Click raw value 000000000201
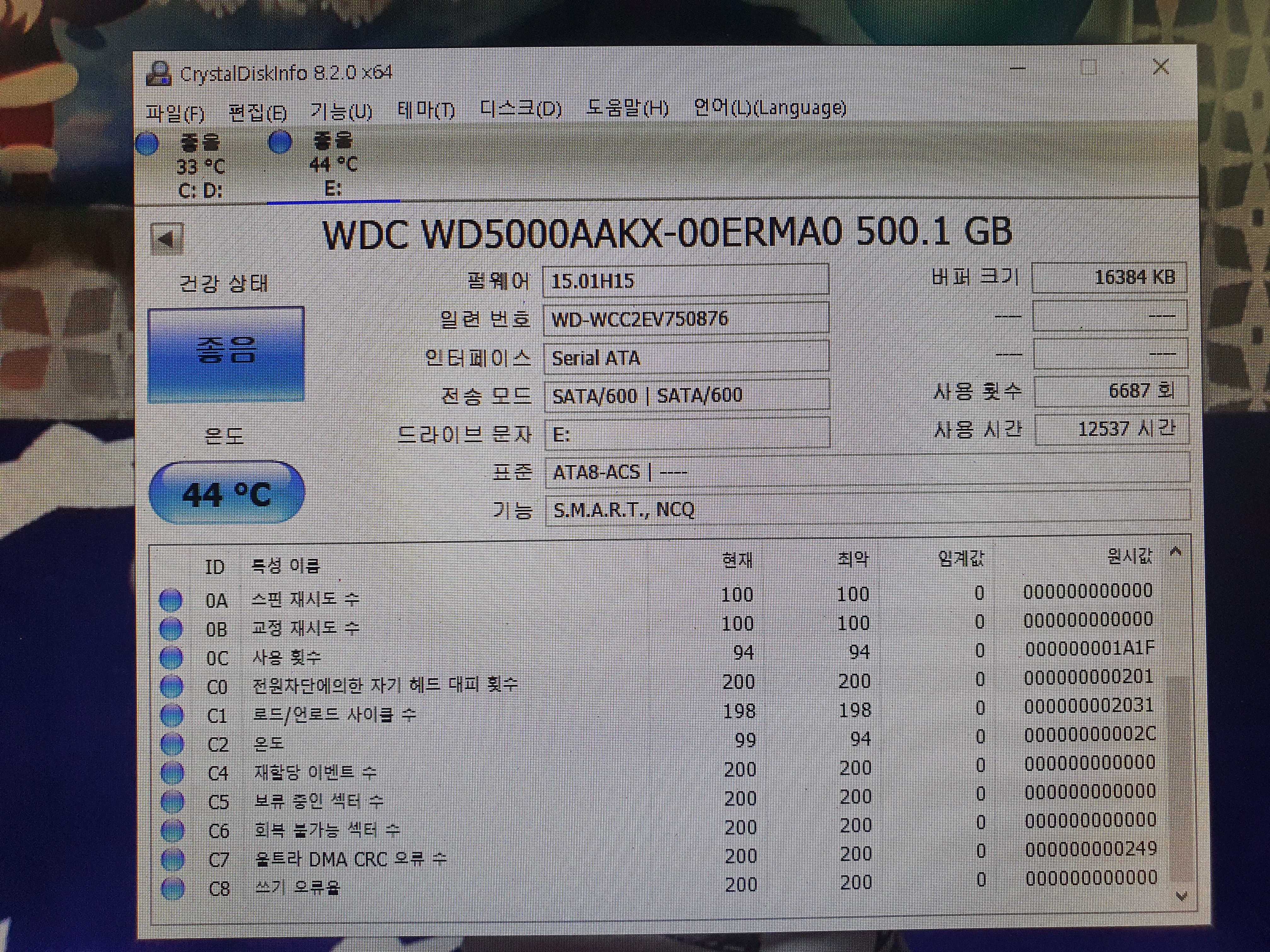Screen dimensions: 1270x952 click(1089, 677)
